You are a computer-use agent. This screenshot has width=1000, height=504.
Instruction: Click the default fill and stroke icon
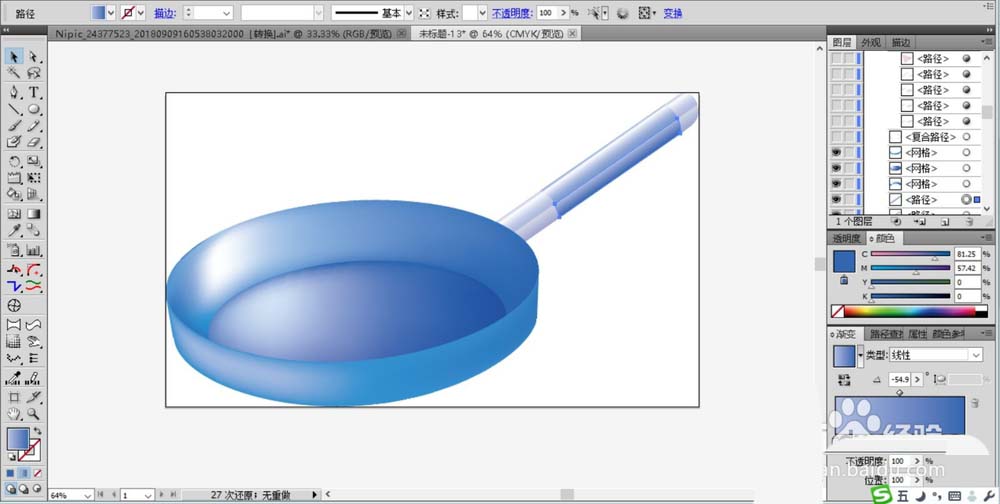[x=11, y=457]
